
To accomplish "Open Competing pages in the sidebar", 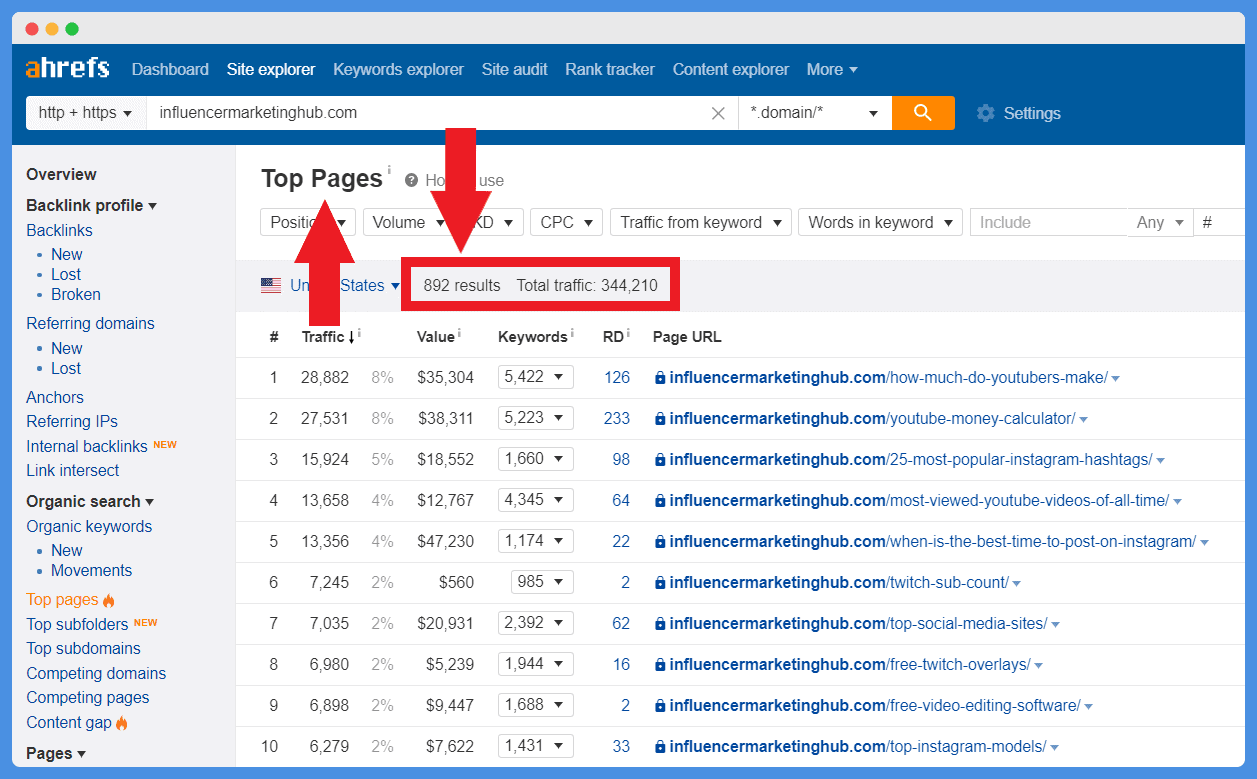I will coord(88,697).
